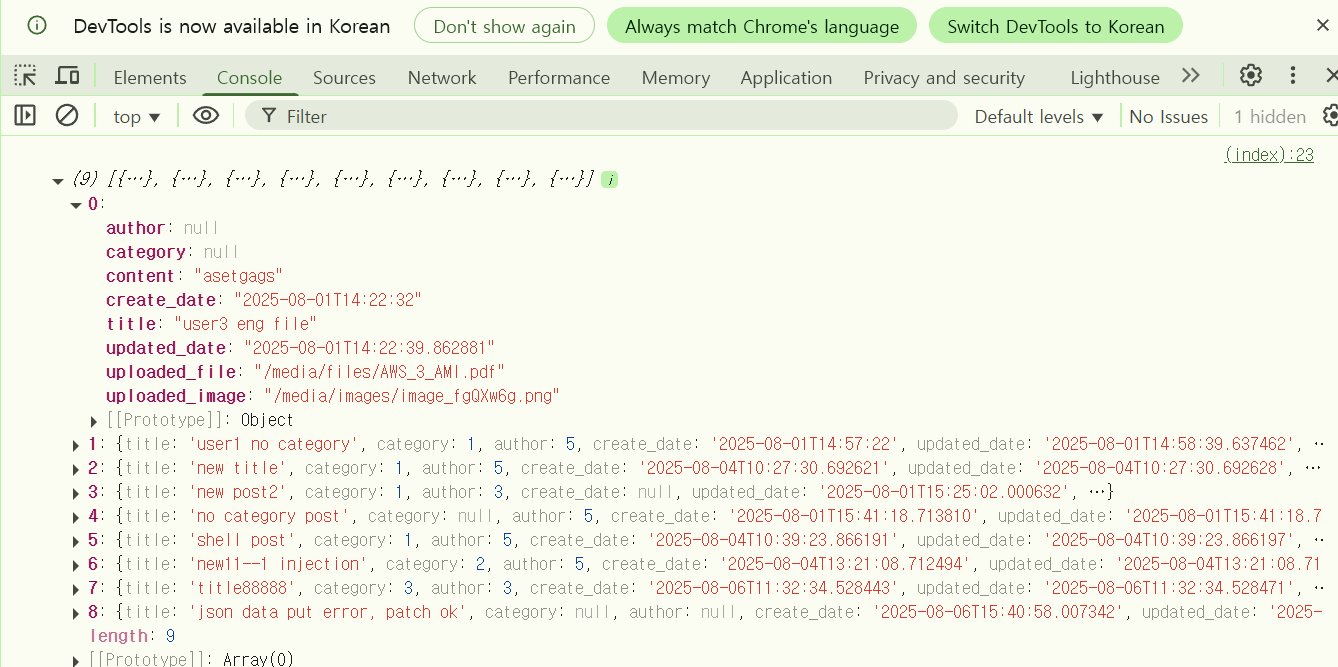
Task: Click the Don't show again button
Action: 504,26
